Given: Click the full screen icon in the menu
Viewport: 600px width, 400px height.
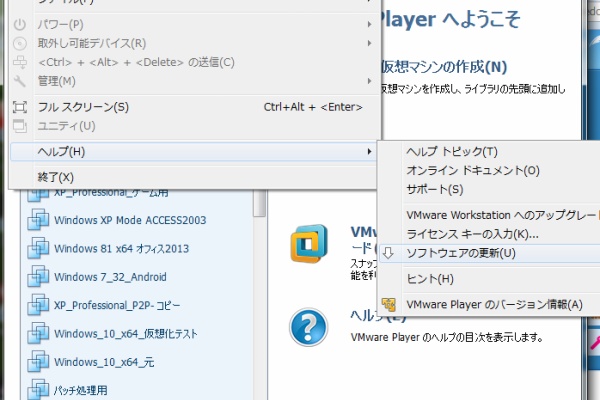Looking at the screenshot, I should 20,107.
